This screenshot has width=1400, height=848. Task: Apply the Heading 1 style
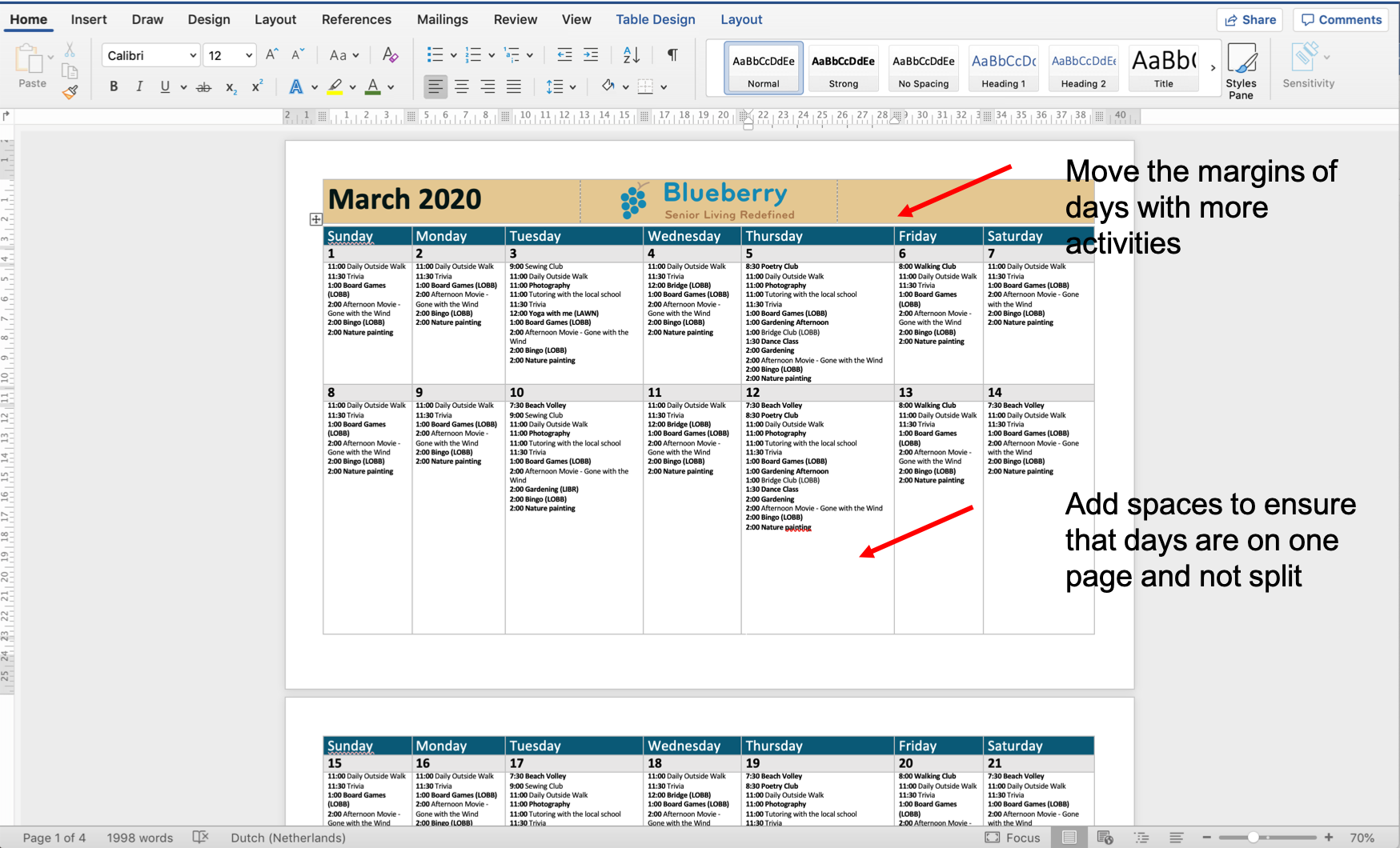[x=1004, y=69]
